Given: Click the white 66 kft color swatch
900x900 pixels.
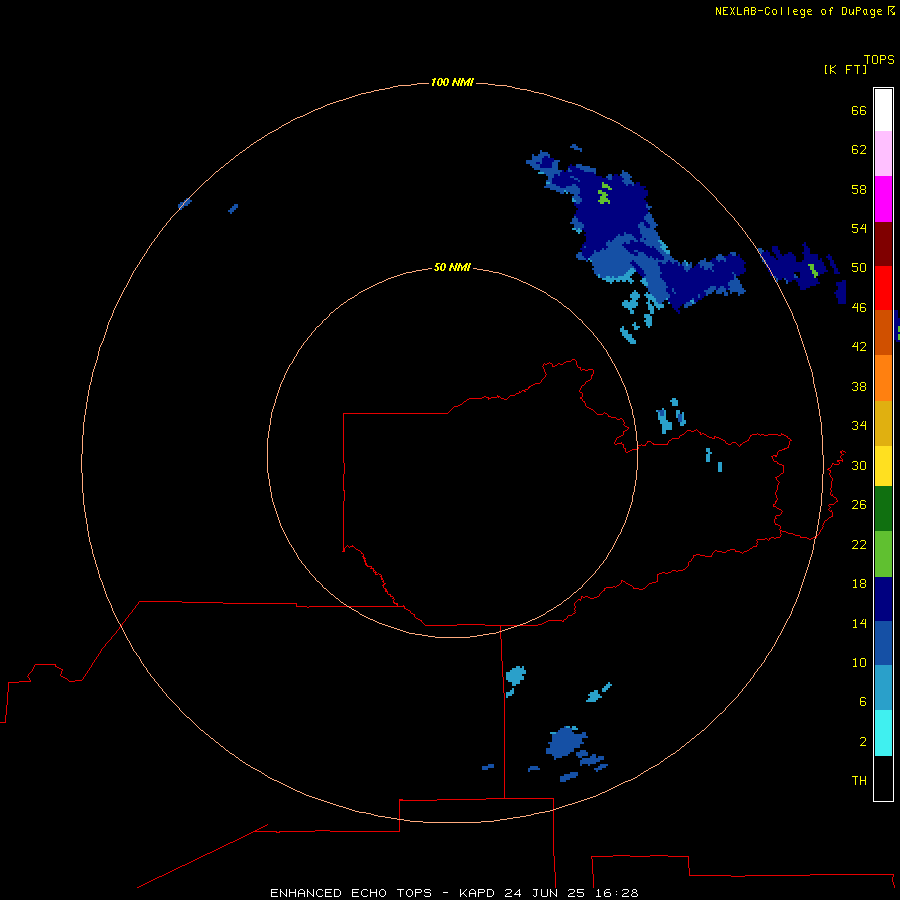Looking at the screenshot, I should (883, 110).
